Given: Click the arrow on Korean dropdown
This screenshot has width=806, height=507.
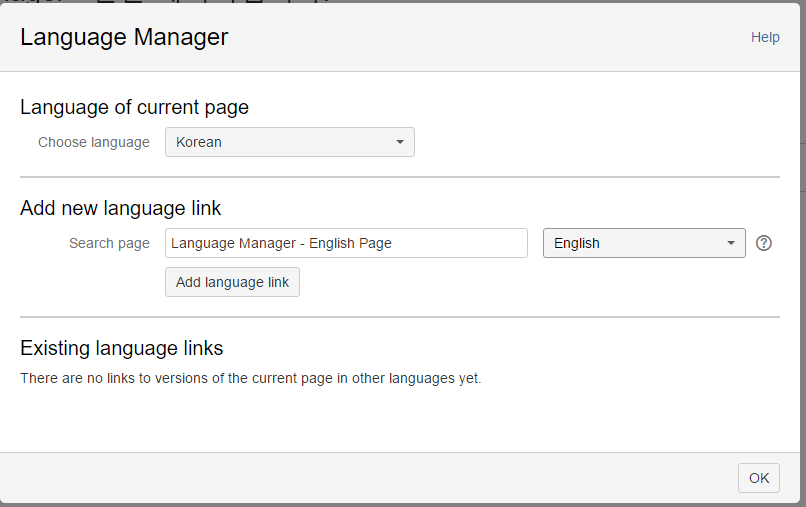Looking at the screenshot, I should point(400,142).
